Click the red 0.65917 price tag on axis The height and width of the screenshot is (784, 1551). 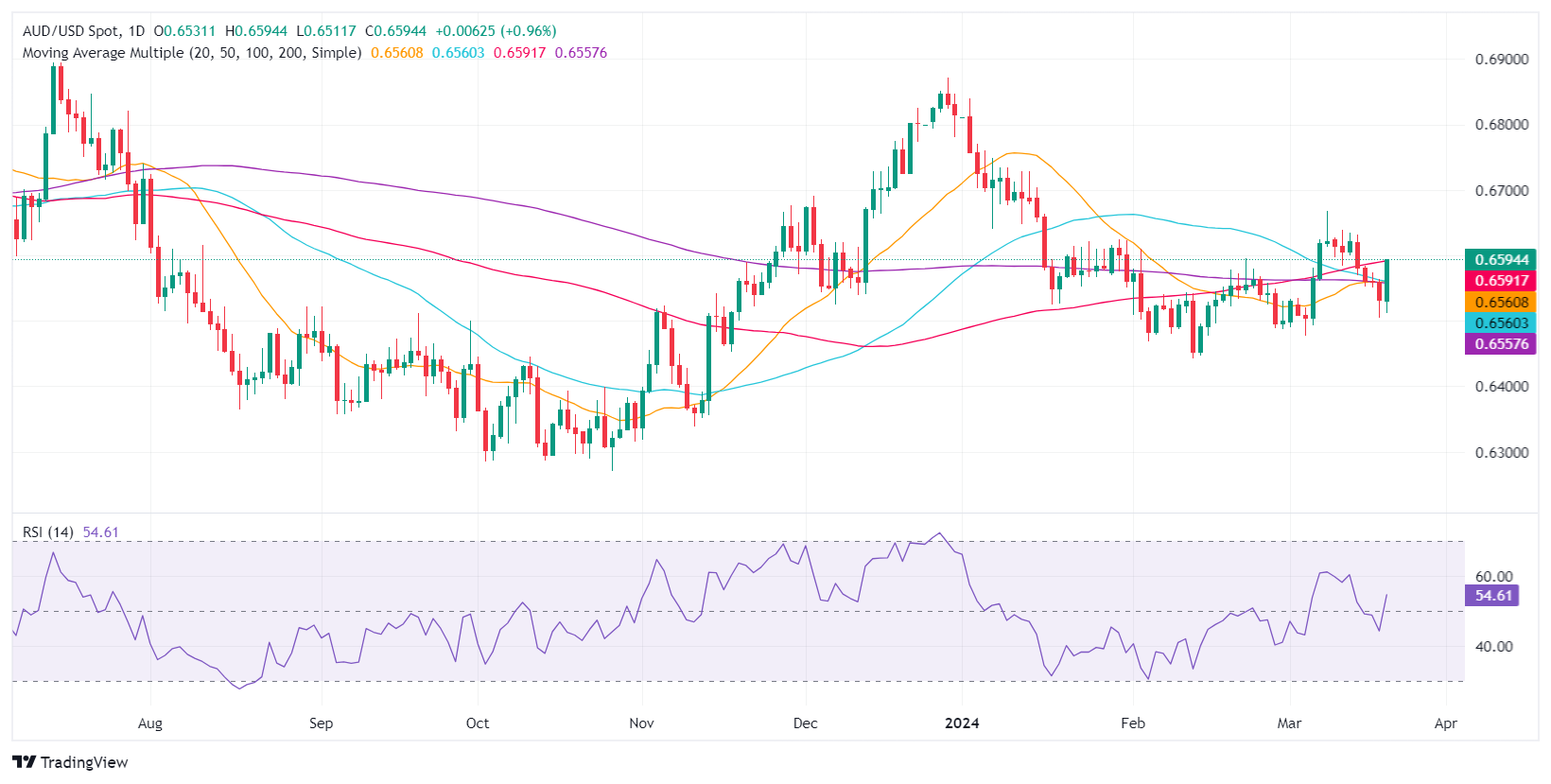[x=1501, y=281]
